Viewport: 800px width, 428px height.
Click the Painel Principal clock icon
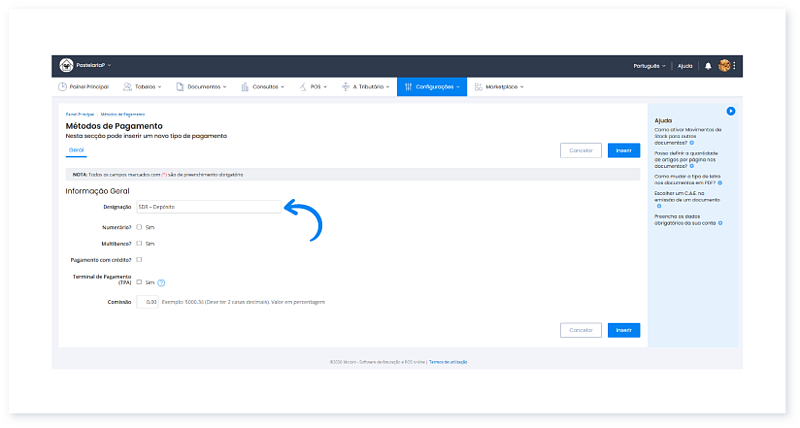click(62, 87)
